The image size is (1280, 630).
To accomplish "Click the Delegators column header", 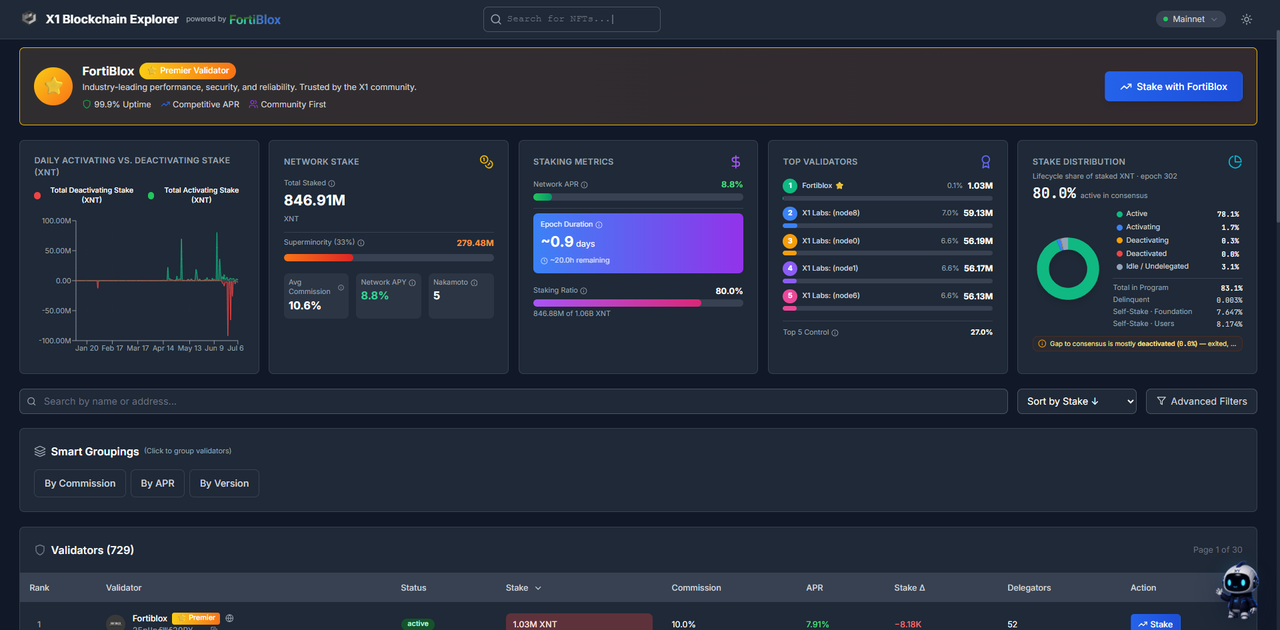I will (x=1029, y=588).
